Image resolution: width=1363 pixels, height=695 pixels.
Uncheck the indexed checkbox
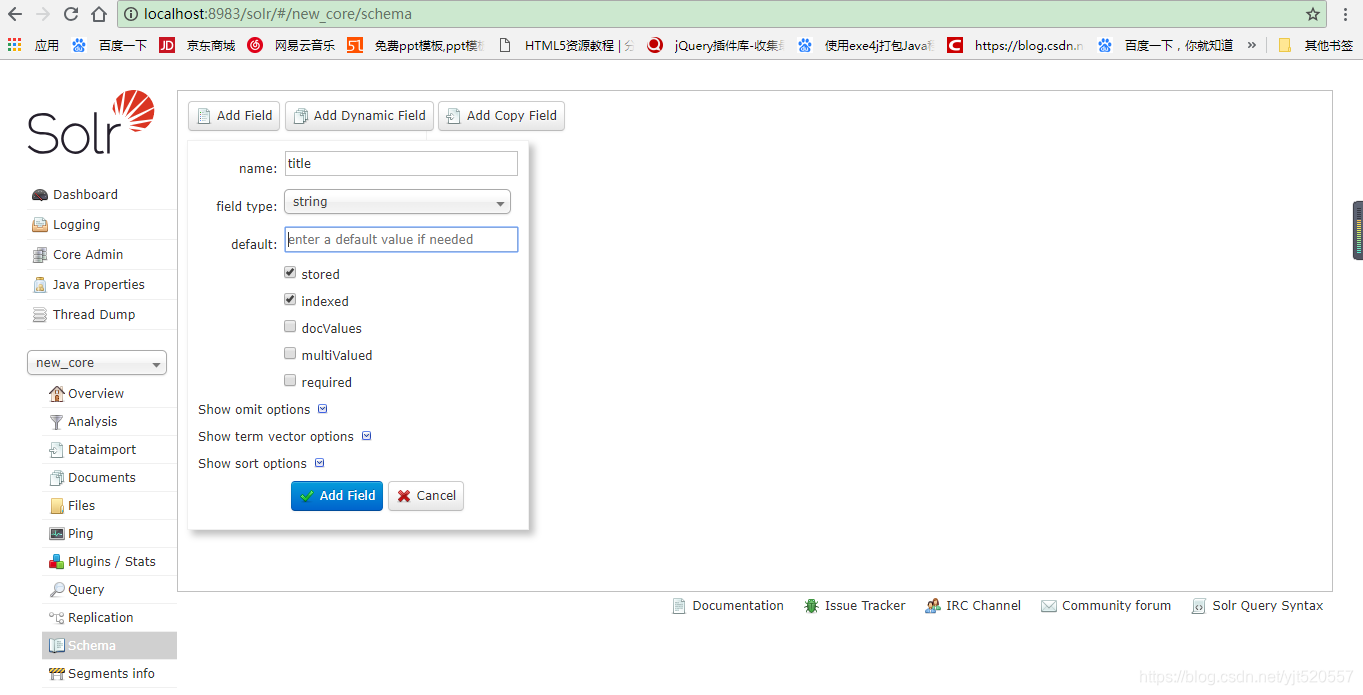click(290, 300)
